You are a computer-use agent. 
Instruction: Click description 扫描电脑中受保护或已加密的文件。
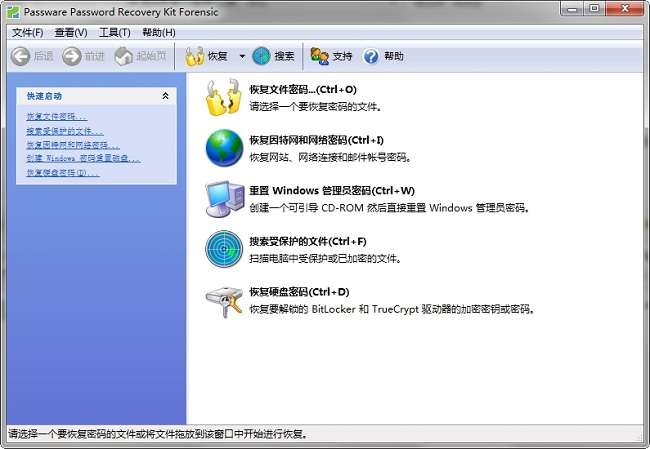(x=325, y=259)
